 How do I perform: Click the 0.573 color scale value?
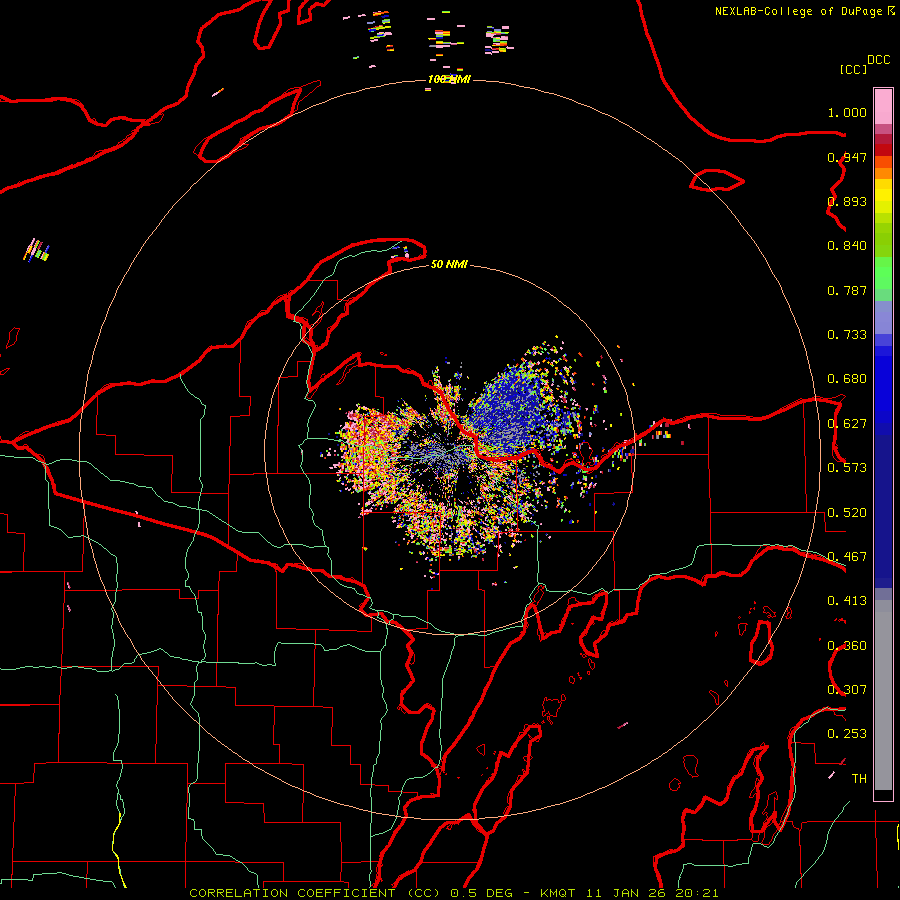point(847,468)
